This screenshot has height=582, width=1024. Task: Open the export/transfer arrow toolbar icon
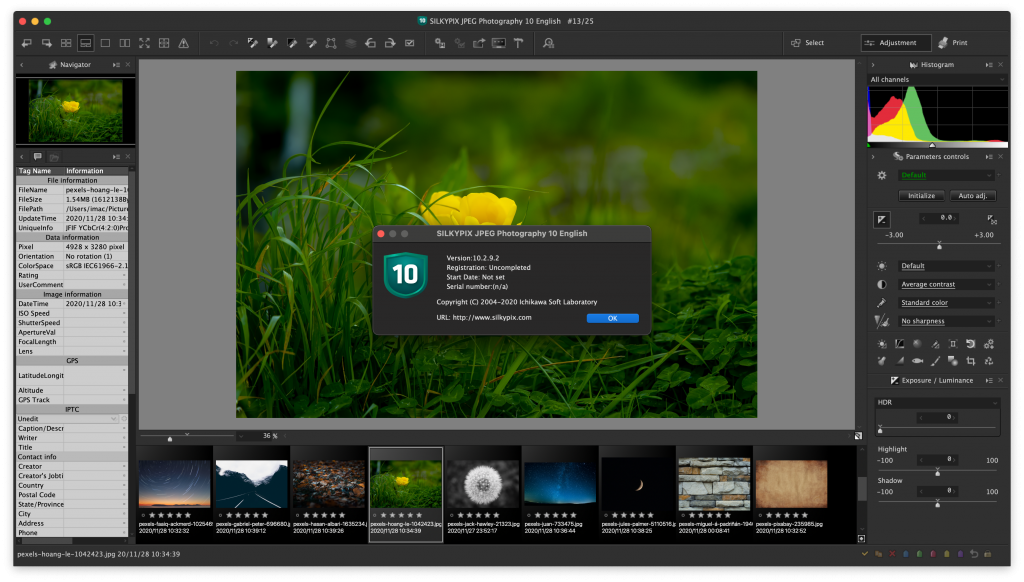point(479,43)
